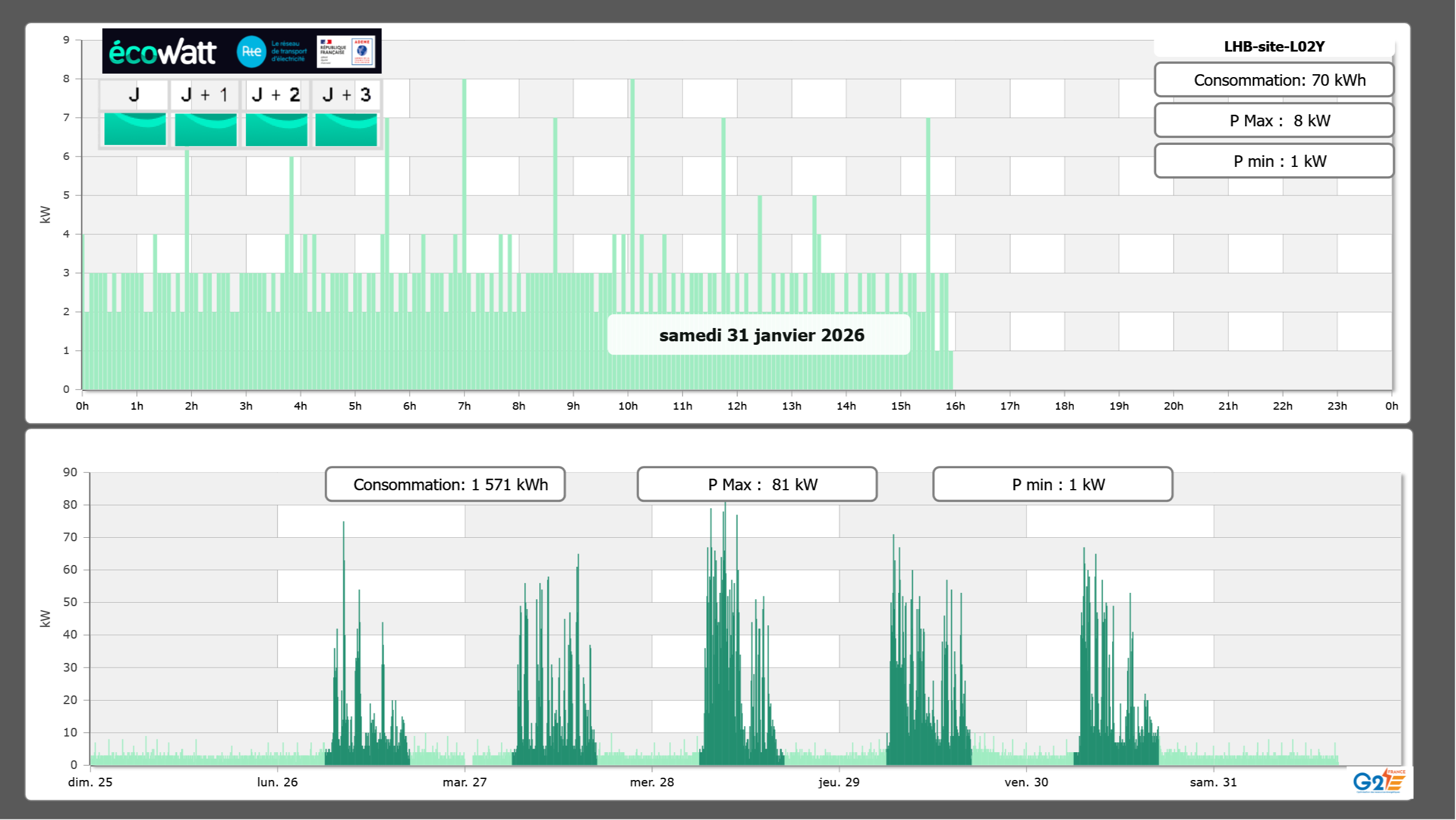Click the green J + 1 signal icon

coord(205,129)
